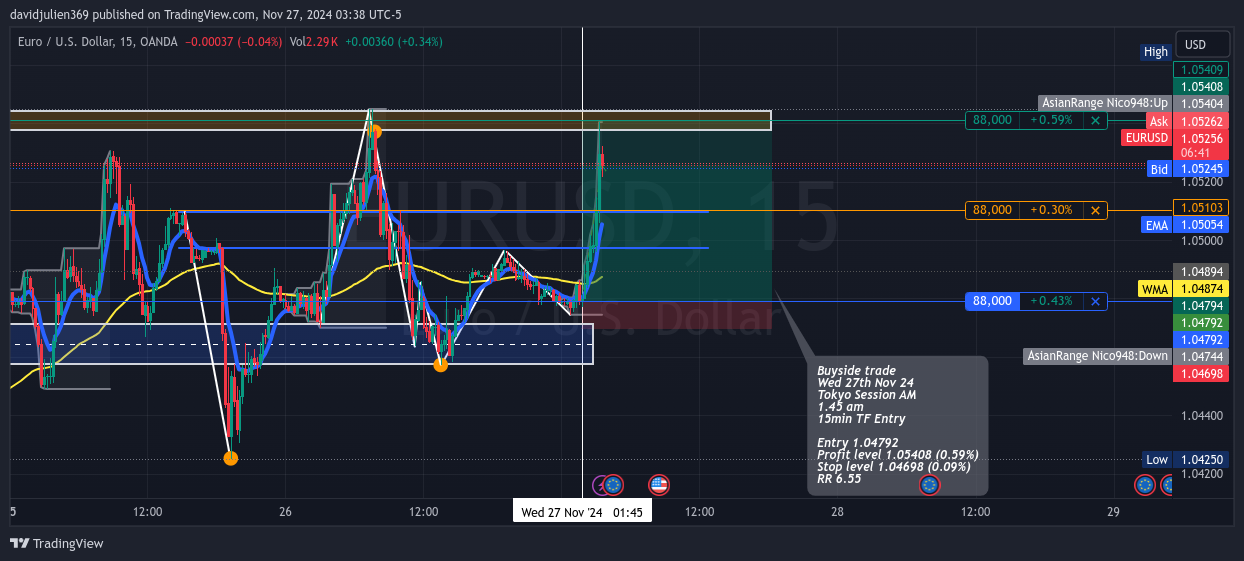Click the TradingView logo at bottom left
1244x561 pixels.
tap(57, 543)
